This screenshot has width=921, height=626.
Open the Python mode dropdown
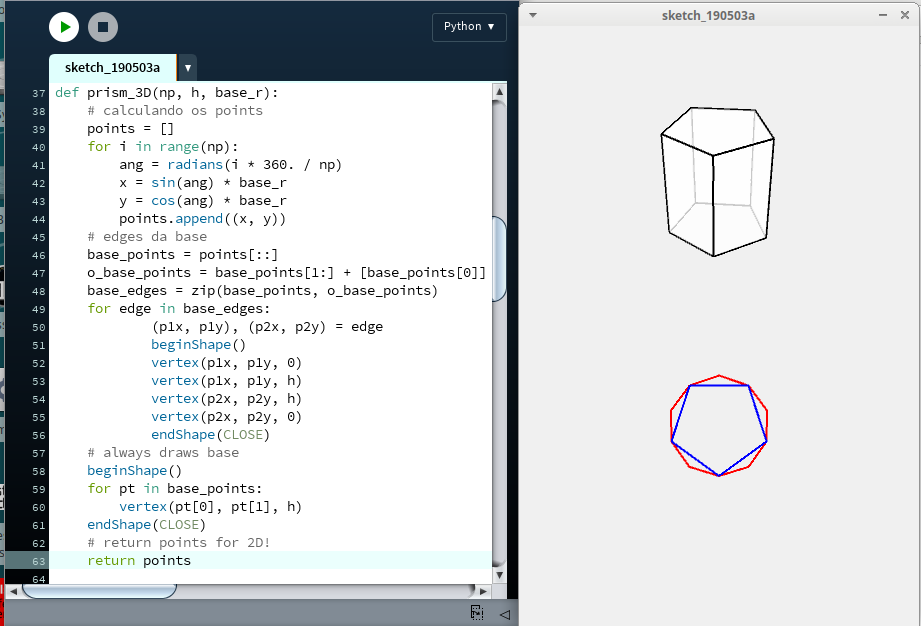(469, 27)
